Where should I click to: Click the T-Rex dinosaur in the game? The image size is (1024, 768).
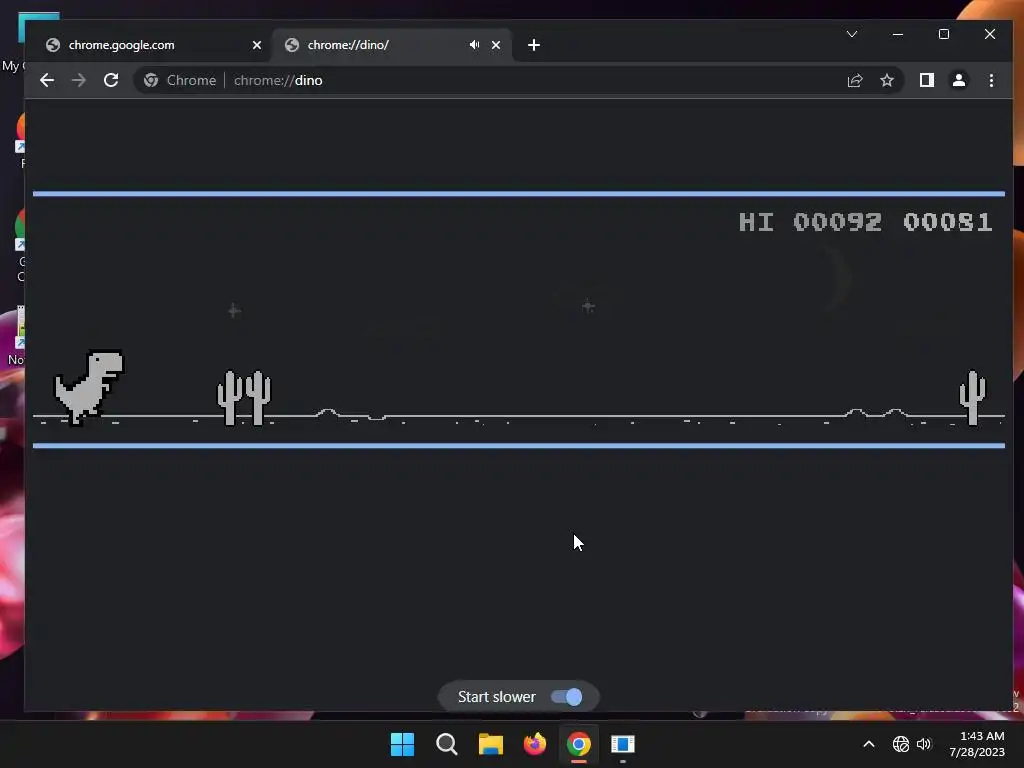tap(89, 387)
